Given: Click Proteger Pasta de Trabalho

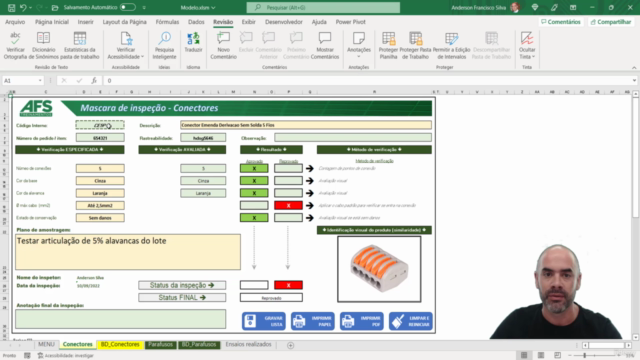Looking at the screenshot, I should click(x=416, y=45).
